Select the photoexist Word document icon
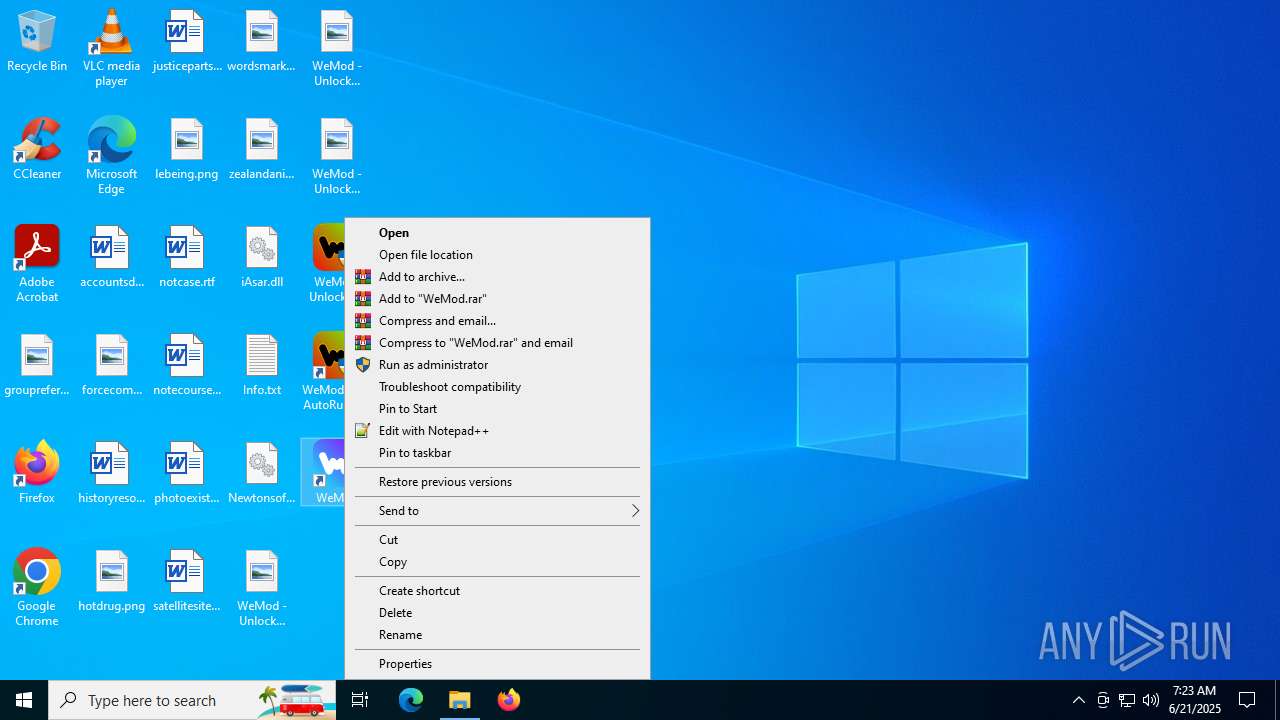1280x720 pixels. (x=186, y=474)
